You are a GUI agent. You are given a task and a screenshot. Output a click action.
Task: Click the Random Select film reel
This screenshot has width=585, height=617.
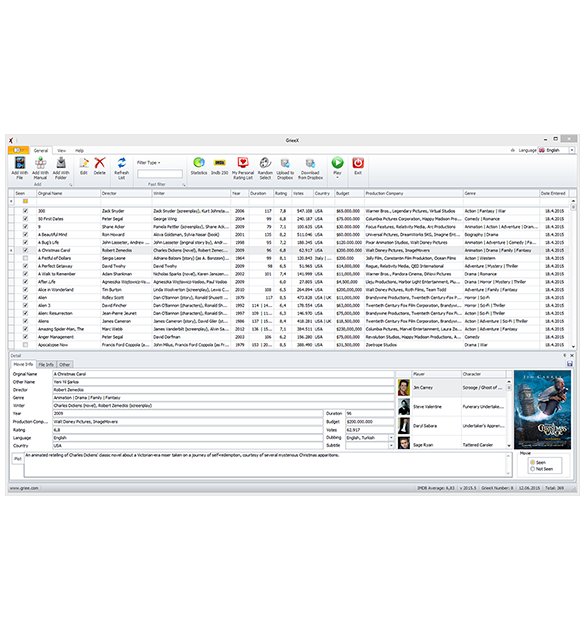point(265,162)
